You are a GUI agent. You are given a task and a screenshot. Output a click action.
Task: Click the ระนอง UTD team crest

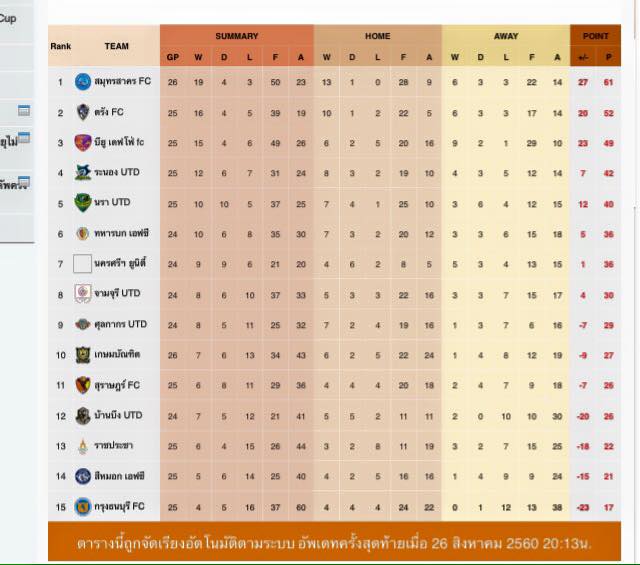pos(83,172)
